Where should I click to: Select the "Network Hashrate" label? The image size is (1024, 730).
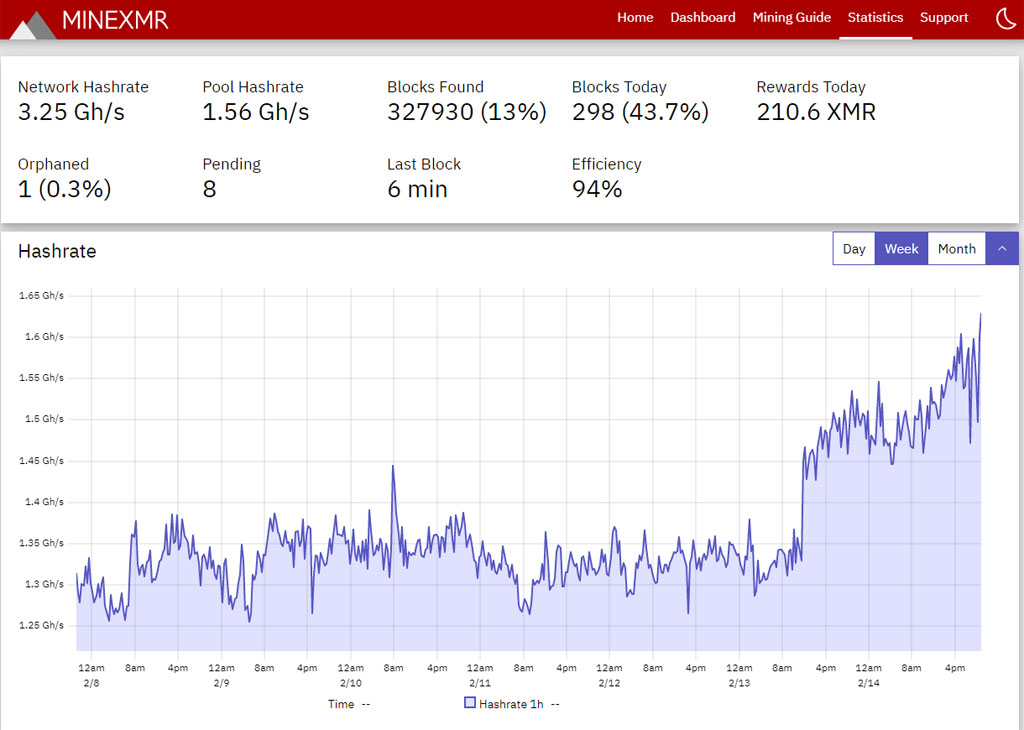(x=83, y=87)
